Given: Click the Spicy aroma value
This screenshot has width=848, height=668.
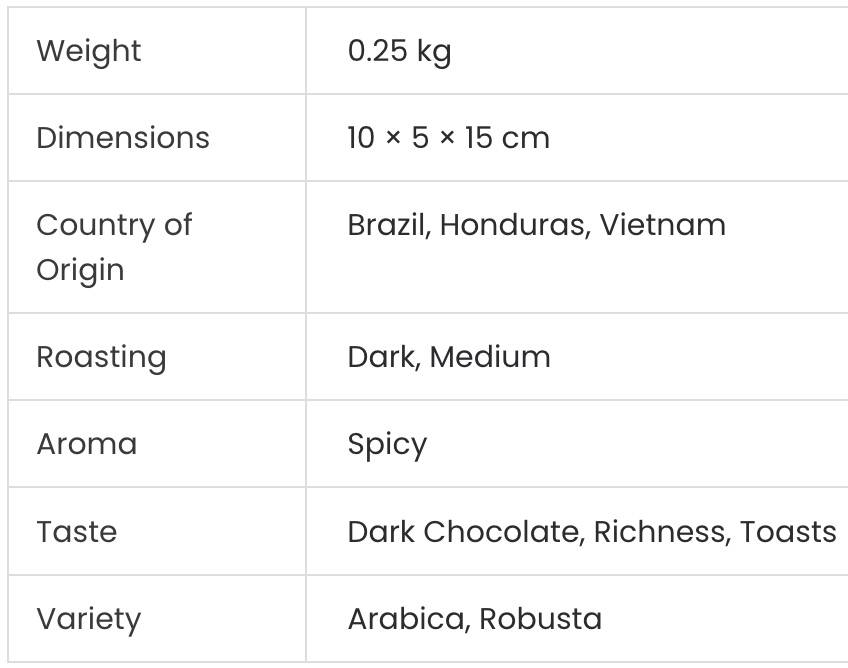Looking at the screenshot, I should 387,445.
